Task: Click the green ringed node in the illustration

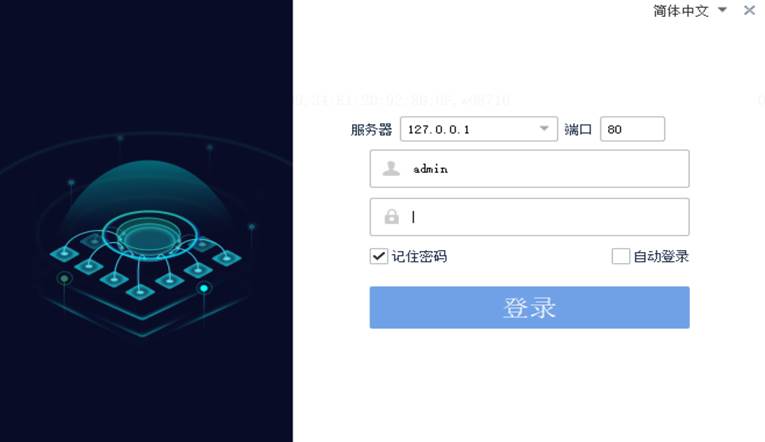Action: pyautogui.click(x=64, y=279)
